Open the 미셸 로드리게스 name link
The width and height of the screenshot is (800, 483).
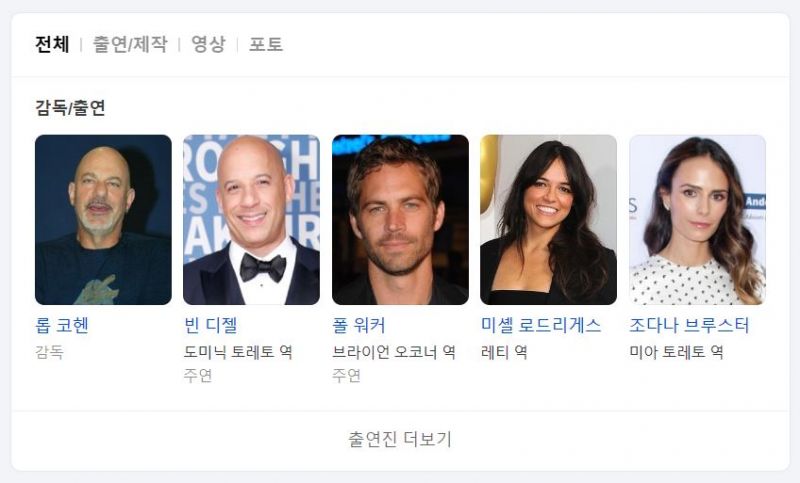tap(541, 325)
